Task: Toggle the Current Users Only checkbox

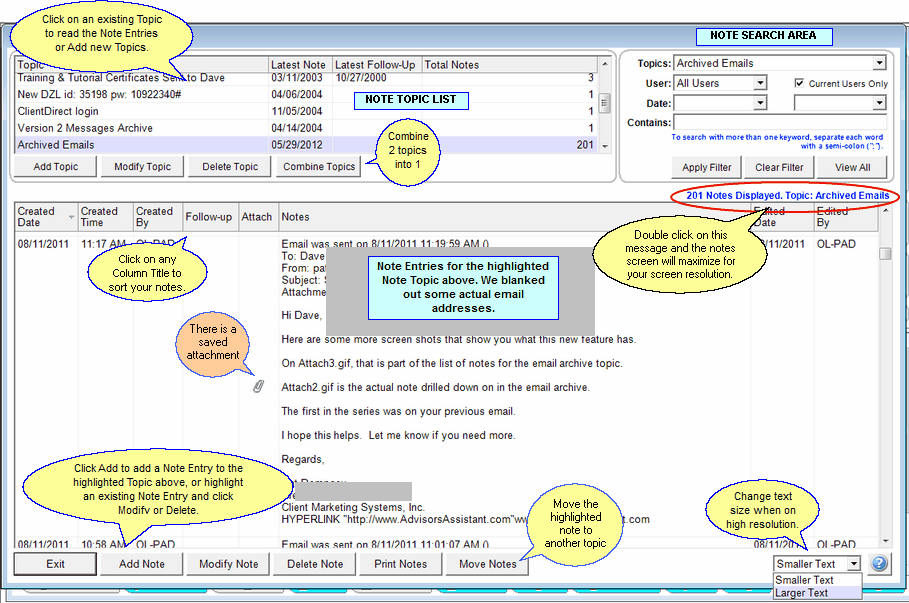Action: [x=799, y=83]
